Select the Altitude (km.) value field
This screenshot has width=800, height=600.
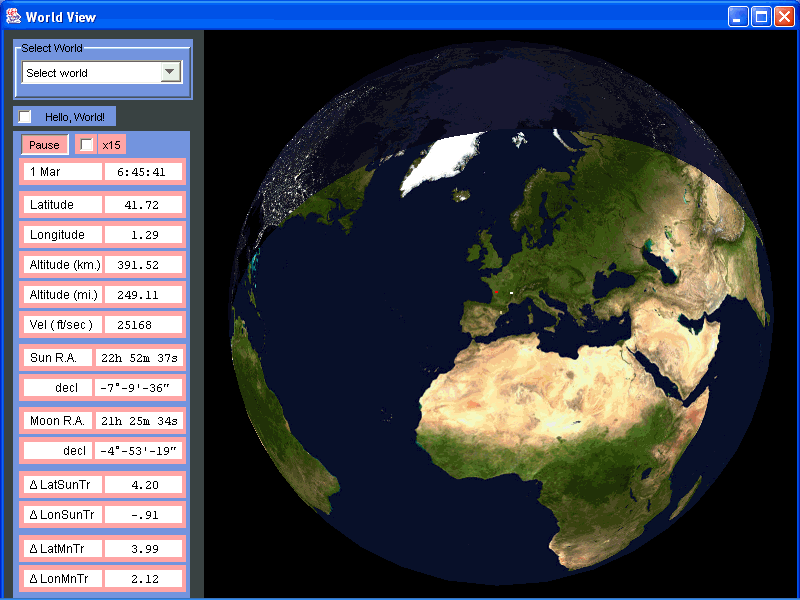pyautogui.click(x=144, y=265)
